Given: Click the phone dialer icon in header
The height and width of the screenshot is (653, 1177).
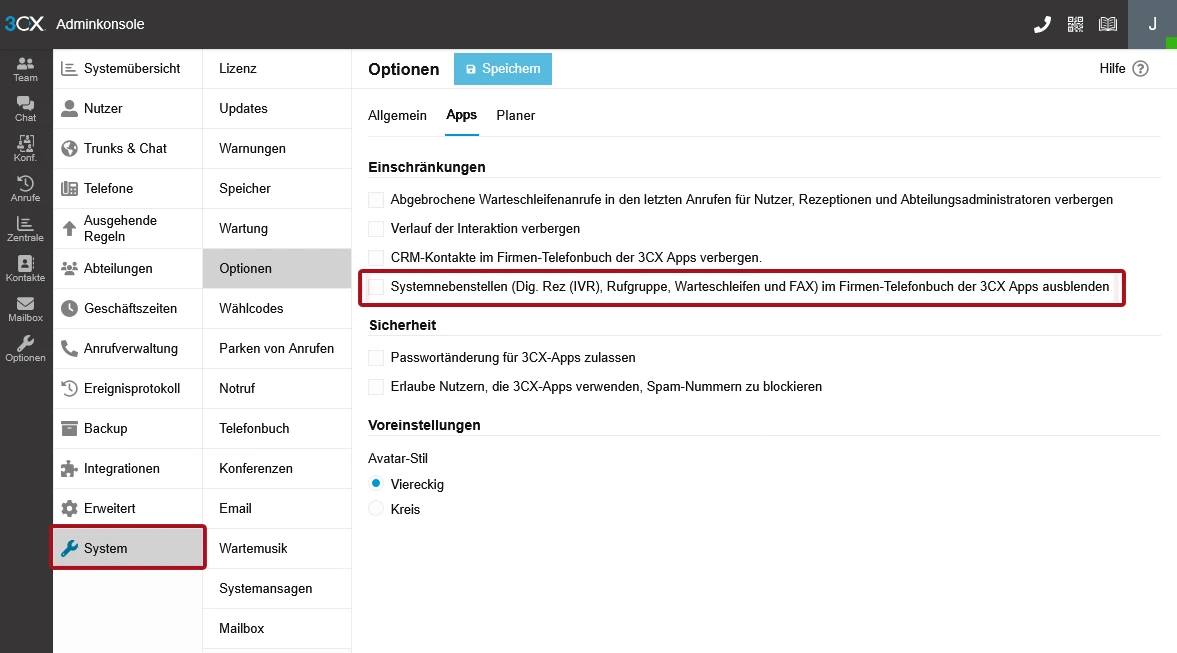Looking at the screenshot, I should 1042,24.
